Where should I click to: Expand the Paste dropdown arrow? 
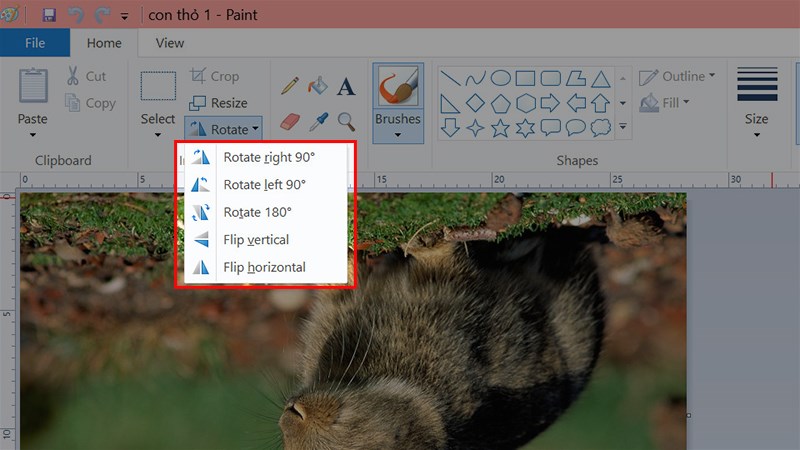coord(33,135)
